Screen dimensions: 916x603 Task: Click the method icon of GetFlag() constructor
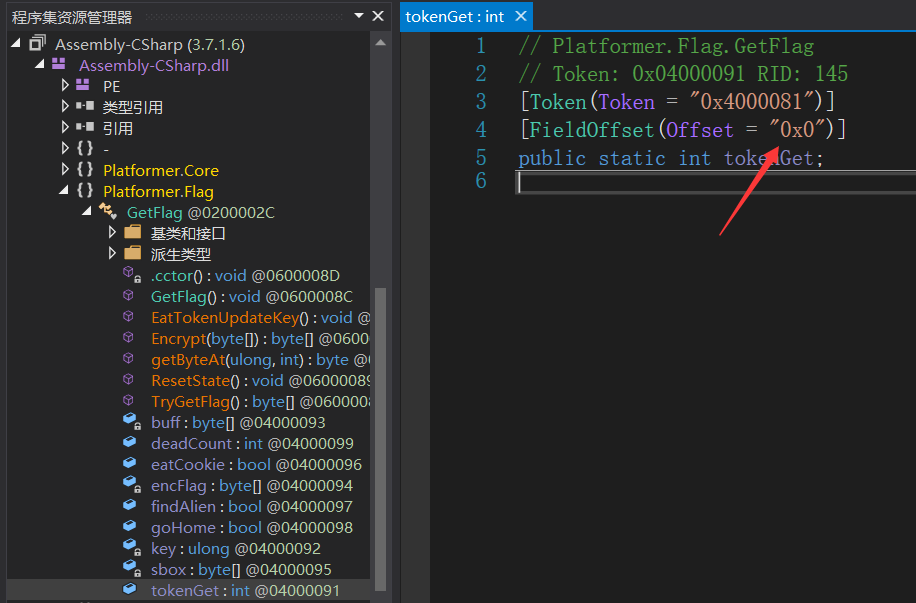pyautogui.click(x=129, y=296)
